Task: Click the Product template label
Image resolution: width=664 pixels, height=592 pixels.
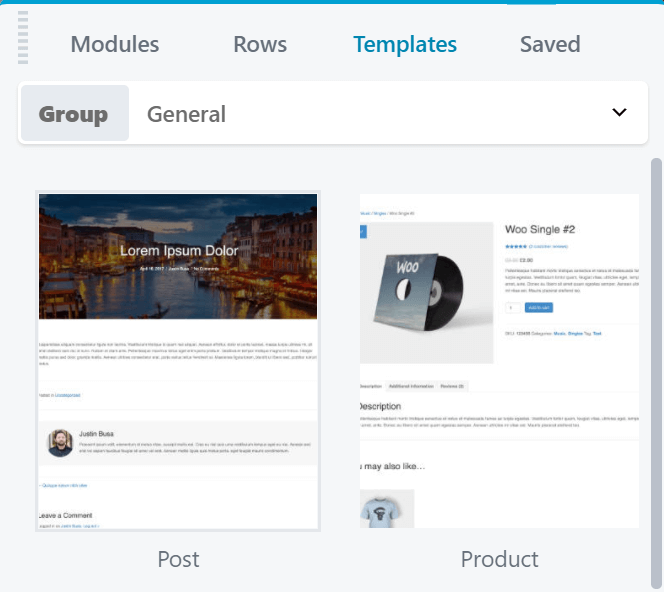Action: 500,559
